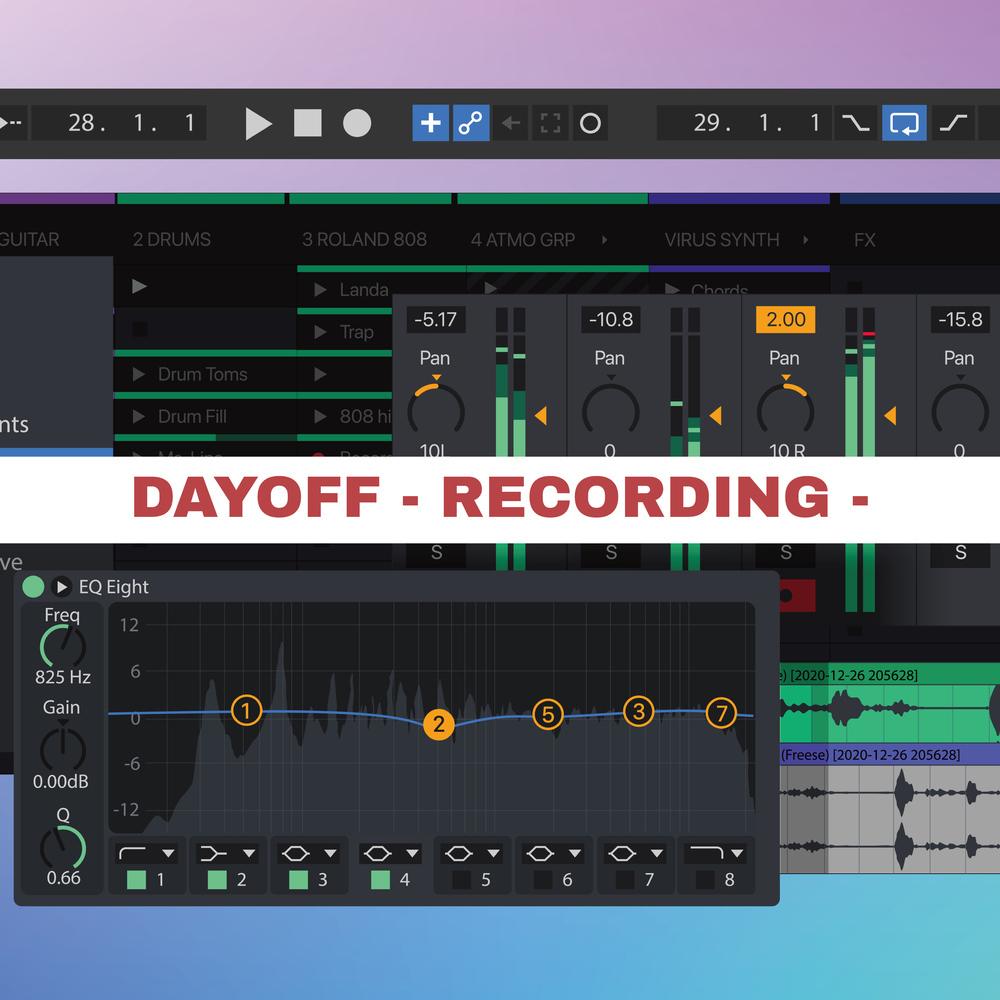Disable EQ band 3 checkbox
Viewport: 1000px width, 1000px height.
[x=298, y=880]
